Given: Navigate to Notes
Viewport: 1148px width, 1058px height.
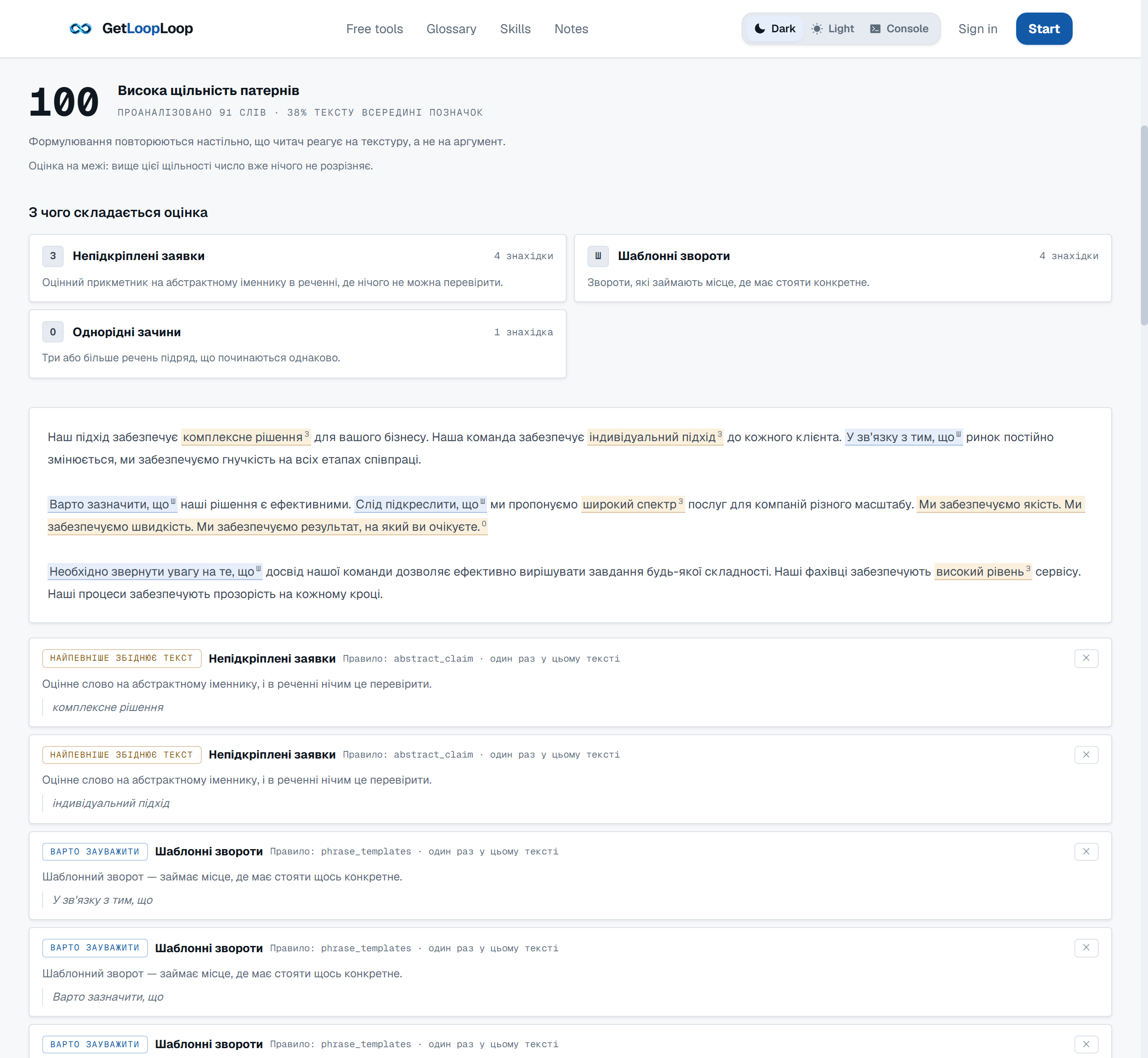Looking at the screenshot, I should pos(571,29).
